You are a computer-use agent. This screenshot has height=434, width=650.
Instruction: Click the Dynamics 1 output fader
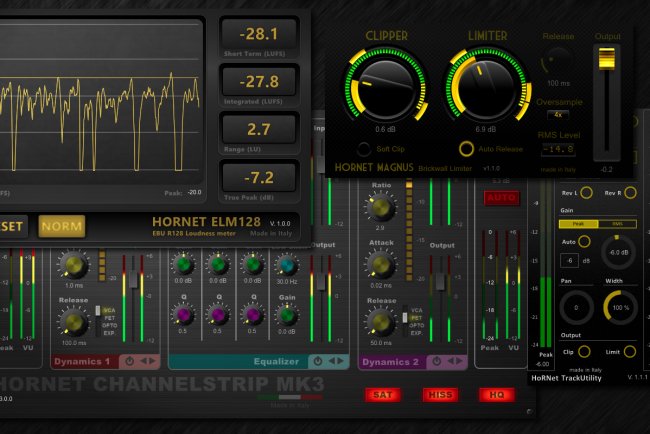pos(133,279)
